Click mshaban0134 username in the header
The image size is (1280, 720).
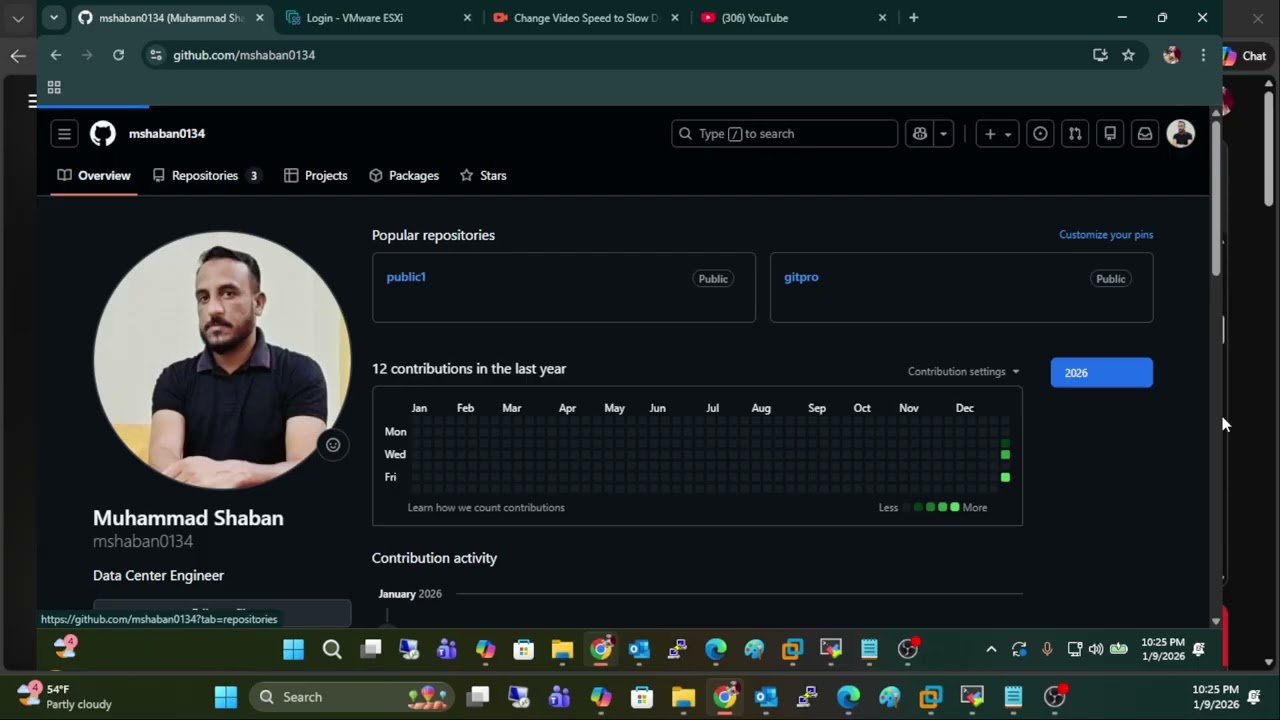[167, 134]
